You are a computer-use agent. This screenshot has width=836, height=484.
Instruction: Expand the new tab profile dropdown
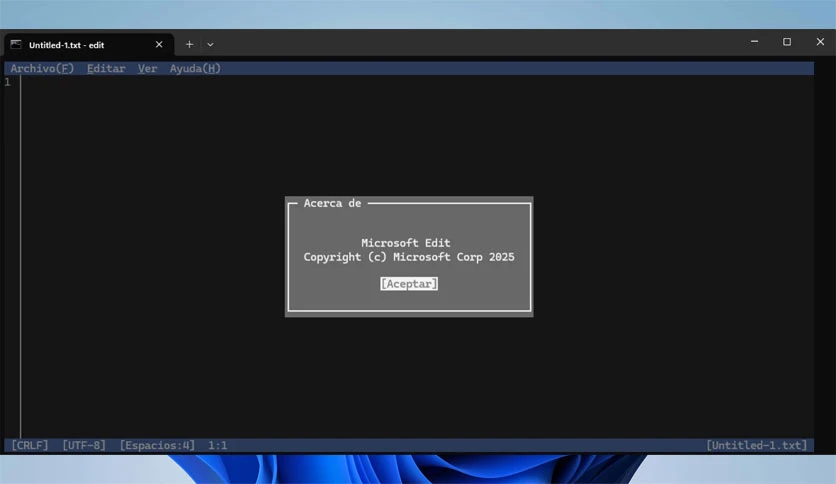(x=210, y=45)
